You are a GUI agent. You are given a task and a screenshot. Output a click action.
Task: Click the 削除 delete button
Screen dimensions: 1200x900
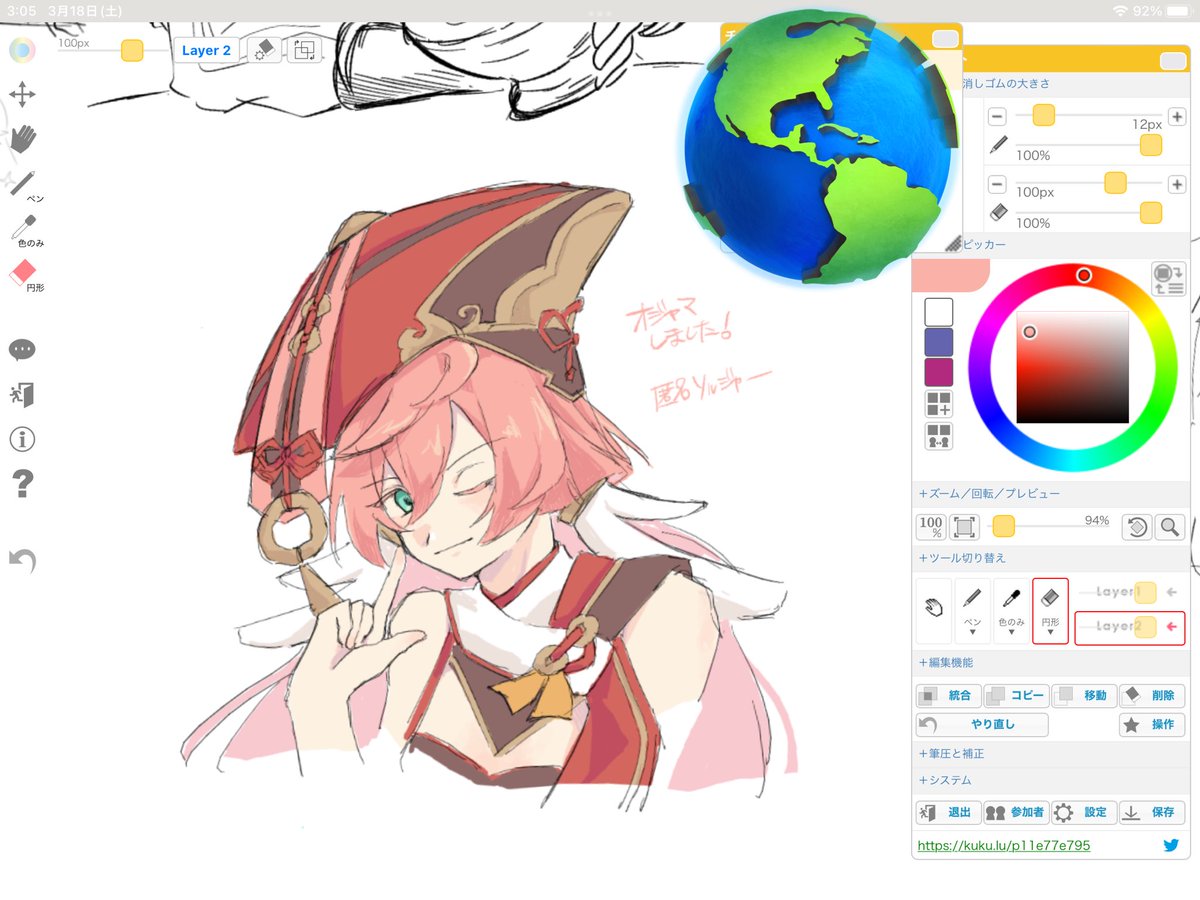(x=1151, y=695)
